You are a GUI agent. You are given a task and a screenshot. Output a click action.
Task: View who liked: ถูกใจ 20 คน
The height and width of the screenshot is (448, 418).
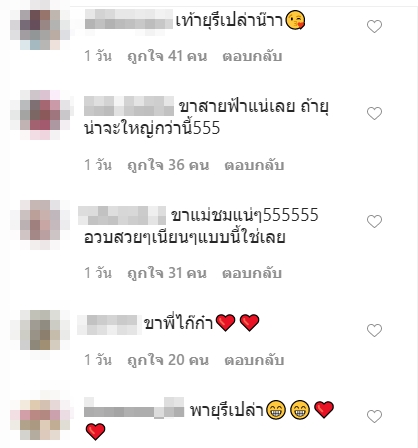pos(168,360)
